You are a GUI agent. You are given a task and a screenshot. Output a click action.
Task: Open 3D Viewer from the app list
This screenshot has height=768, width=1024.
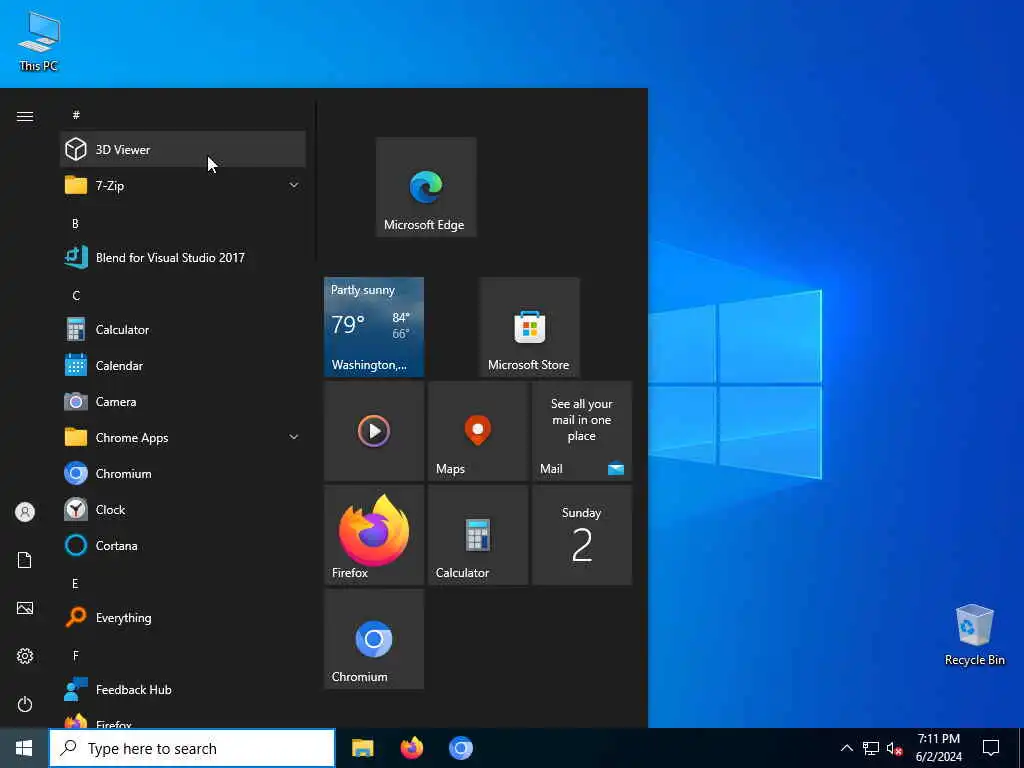(x=182, y=150)
